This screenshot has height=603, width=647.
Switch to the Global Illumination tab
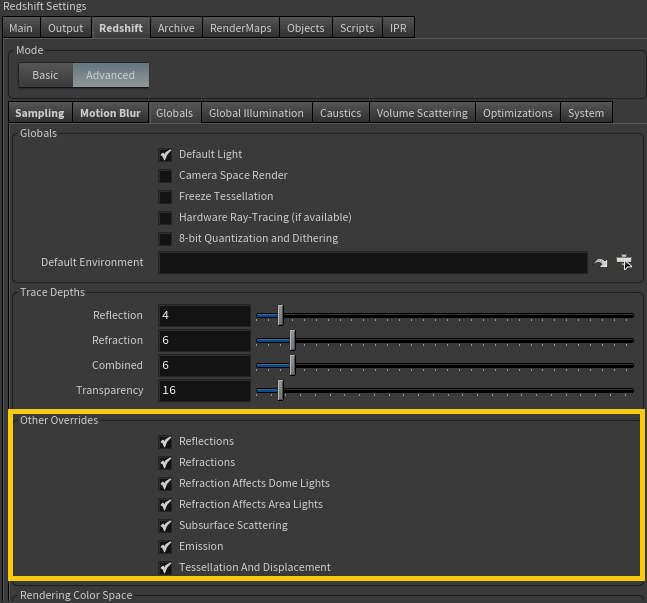[256, 113]
